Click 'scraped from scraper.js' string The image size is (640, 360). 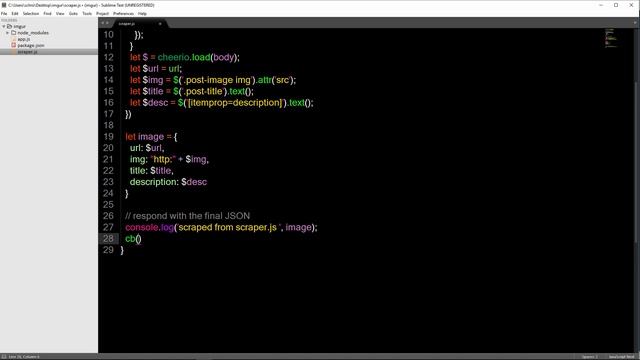(228, 227)
